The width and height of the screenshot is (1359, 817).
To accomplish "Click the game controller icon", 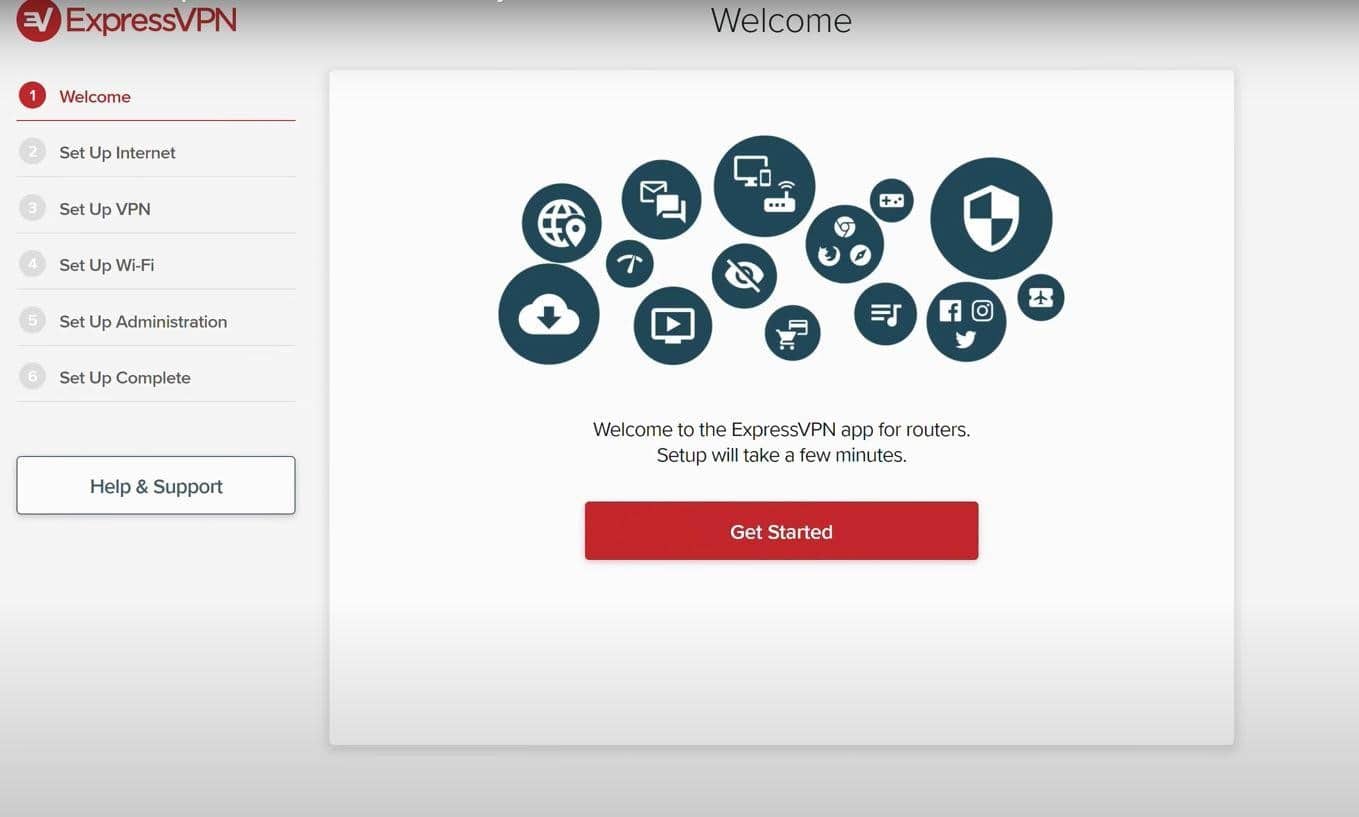I will coord(891,200).
